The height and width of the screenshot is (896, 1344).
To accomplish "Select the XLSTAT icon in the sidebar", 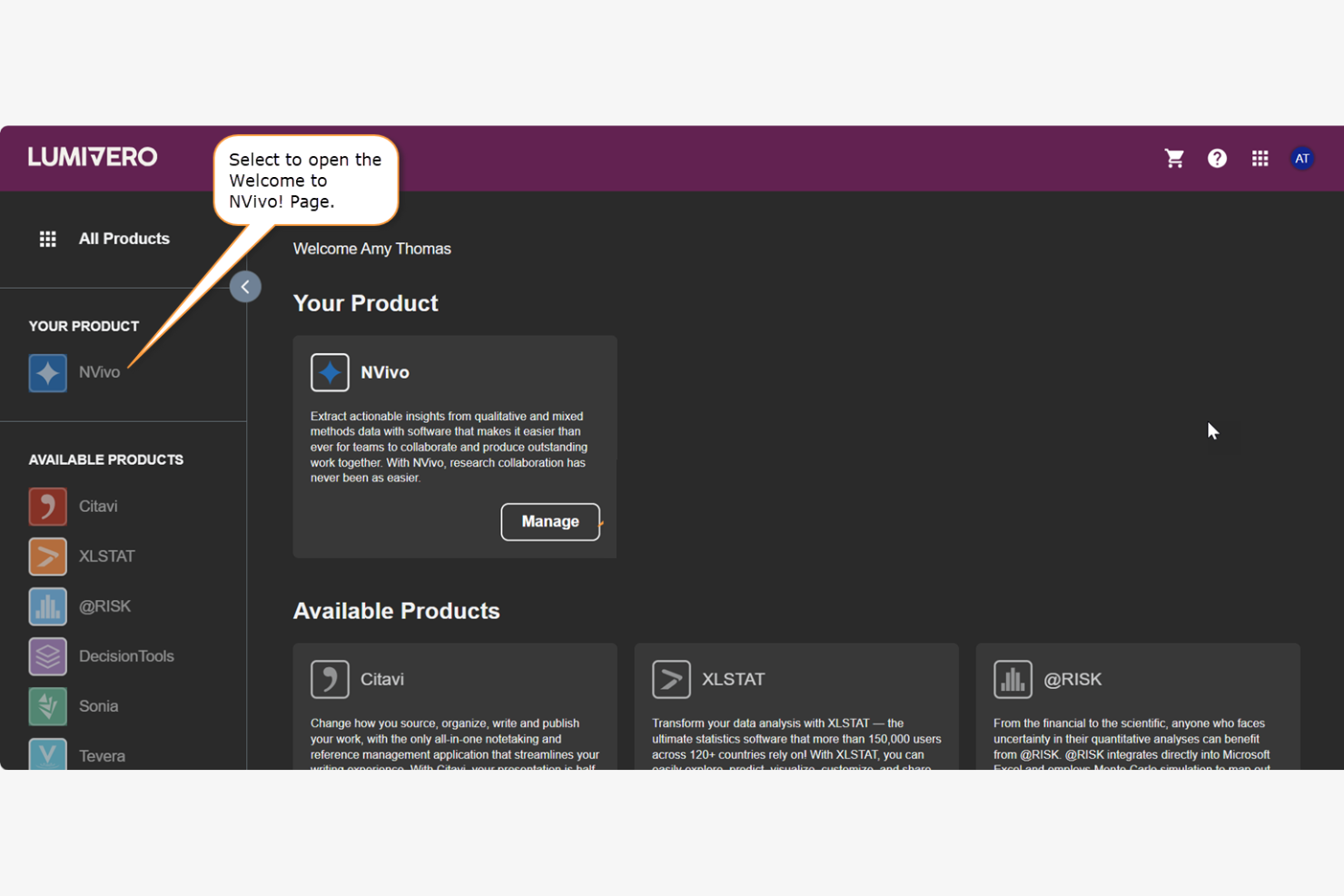I will point(47,556).
